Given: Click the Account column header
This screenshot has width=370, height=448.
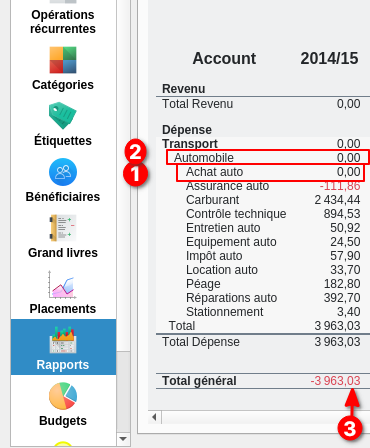Looking at the screenshot, I should pyautogui.click(x=224, y=58).
